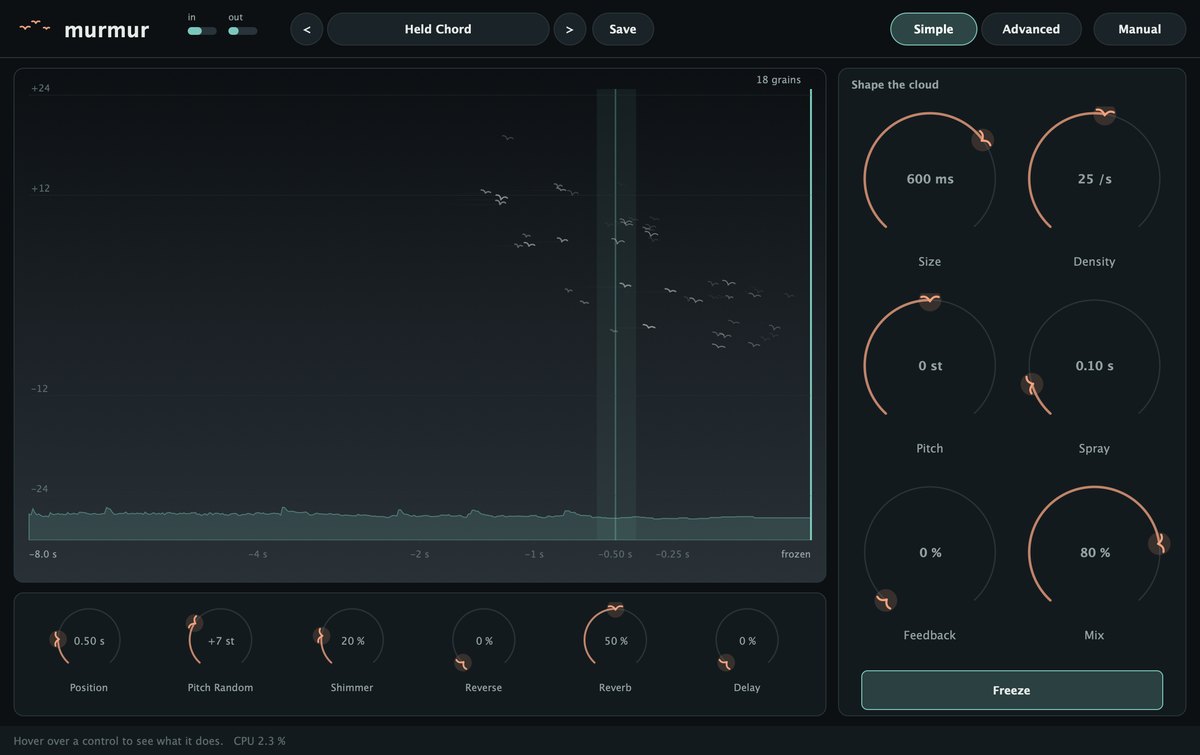Image resolution: width=1200 pixels, height=755 pixels.
Task: Open the Held Chord preset selector
Action: click(438, 29)
